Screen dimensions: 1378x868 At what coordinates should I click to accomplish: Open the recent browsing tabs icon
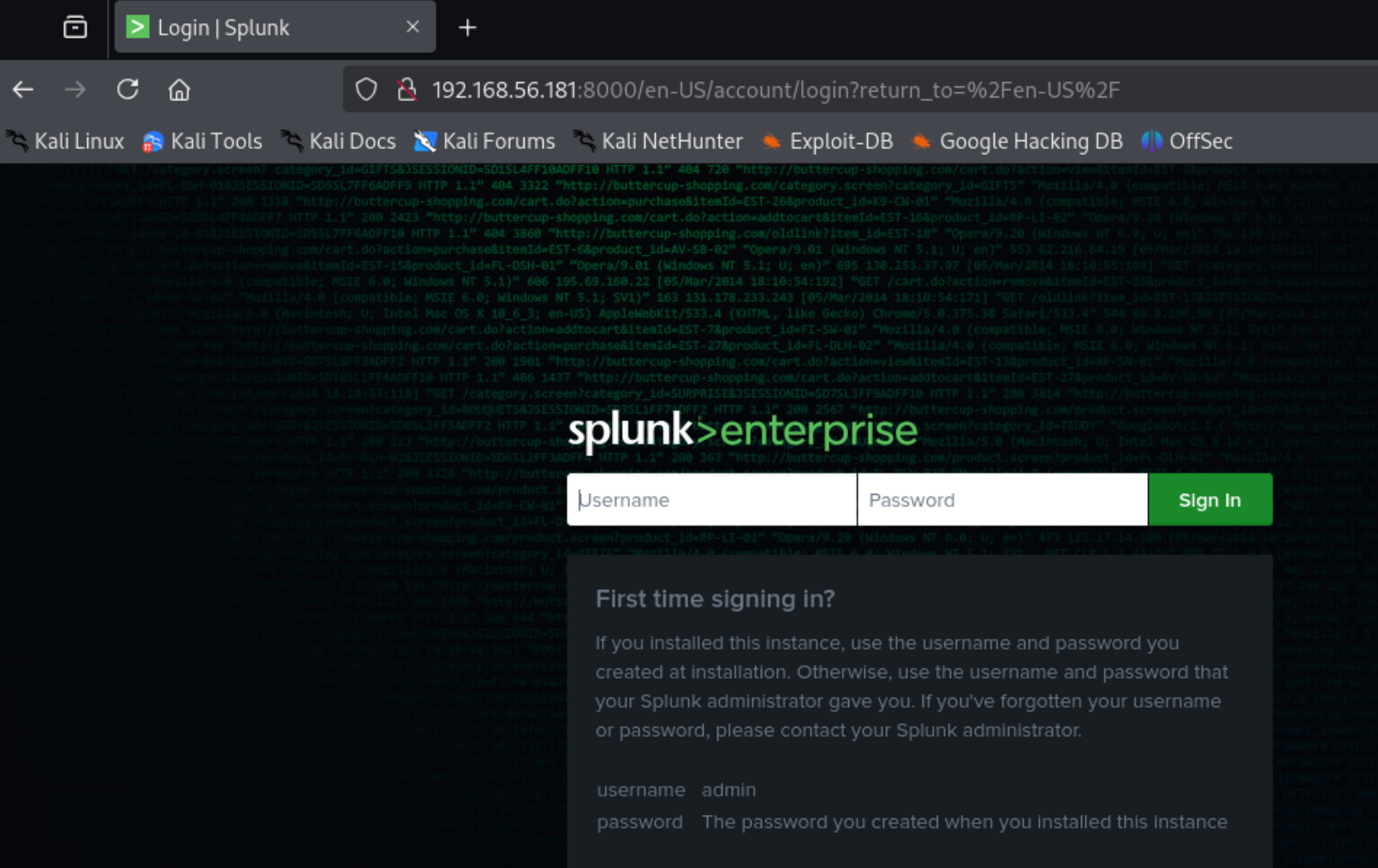click(x=75, y=27)
